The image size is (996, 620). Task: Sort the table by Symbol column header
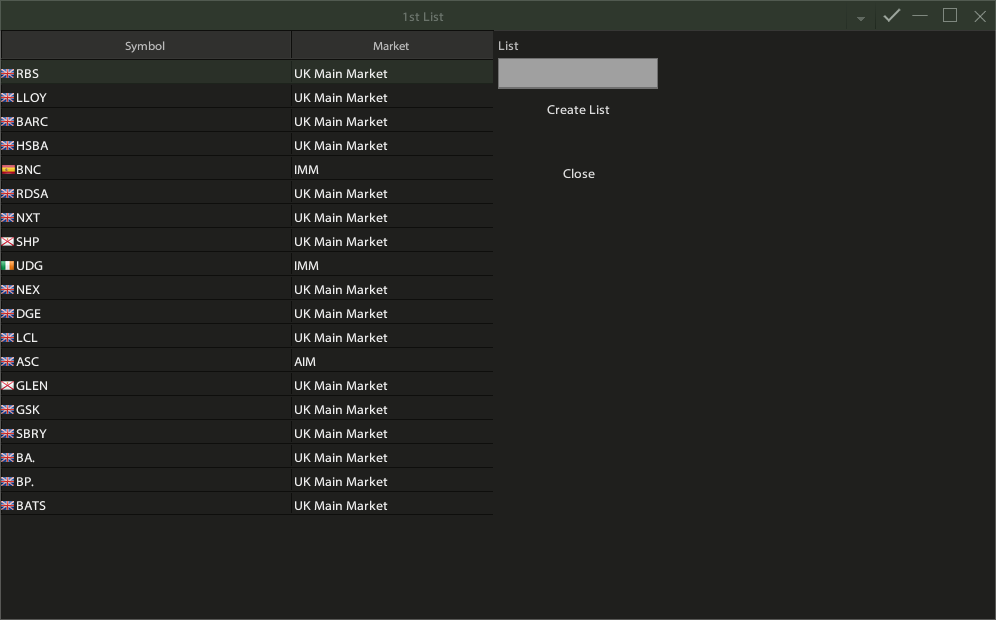click(x=145, y=46)
